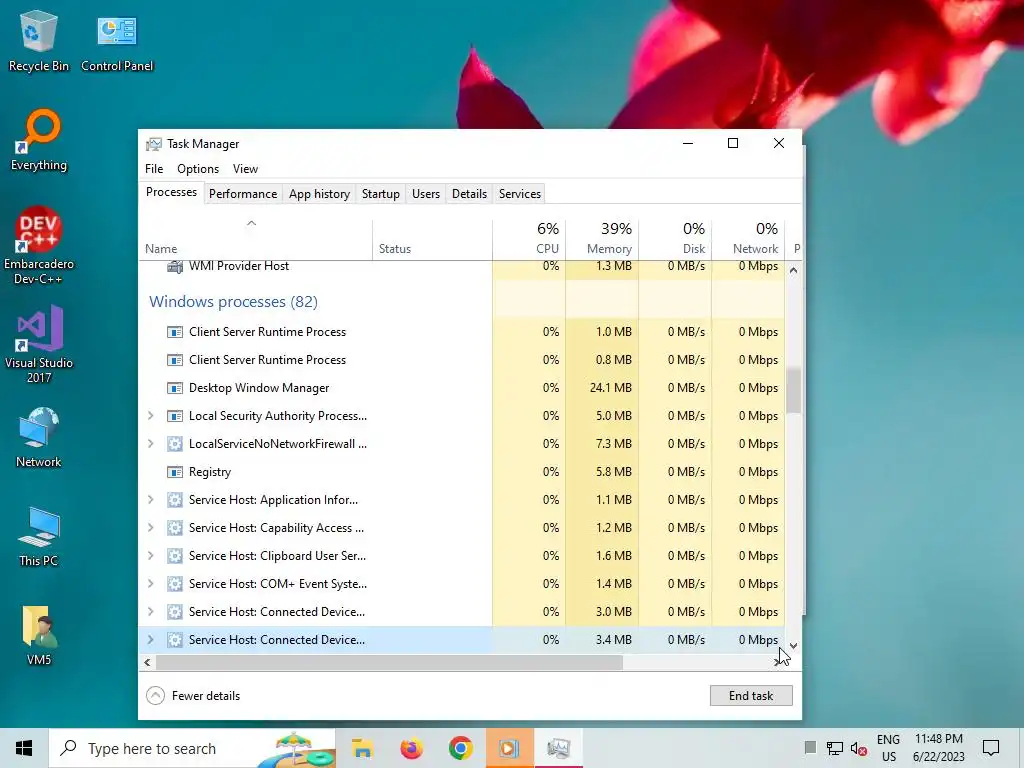Switch to the Performance tab
The width and height of the screenshot is (1024, 768).
click(x=243, y=194)
